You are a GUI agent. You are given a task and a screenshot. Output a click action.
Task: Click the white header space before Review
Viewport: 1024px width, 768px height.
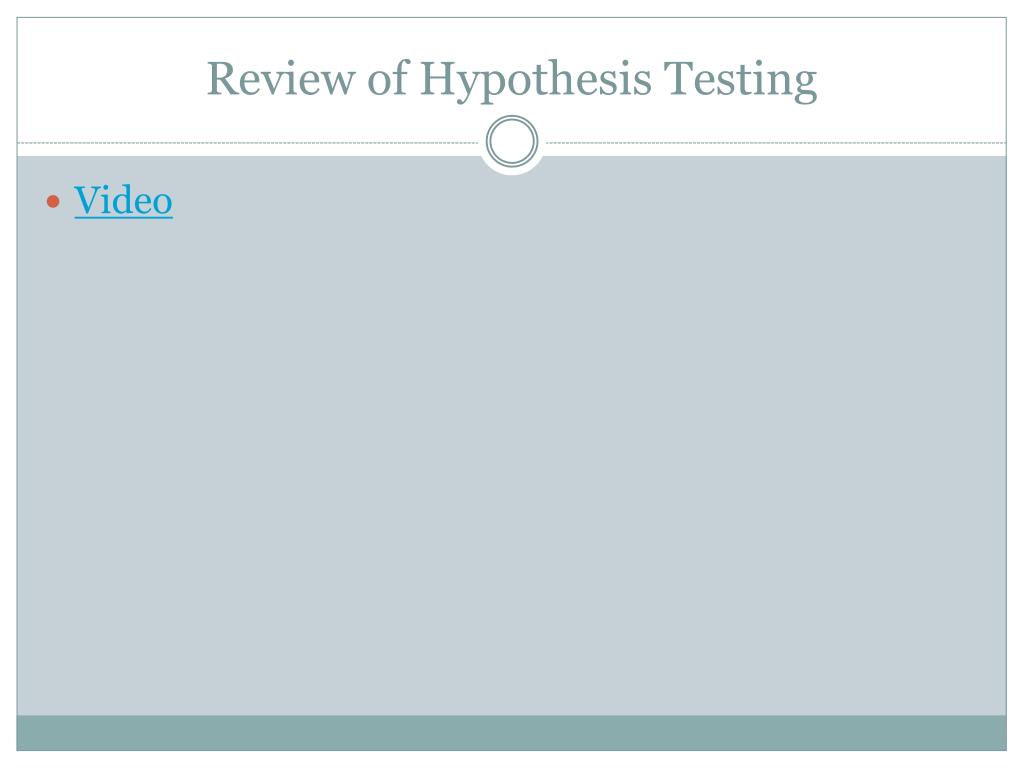[x=111, y=78]
